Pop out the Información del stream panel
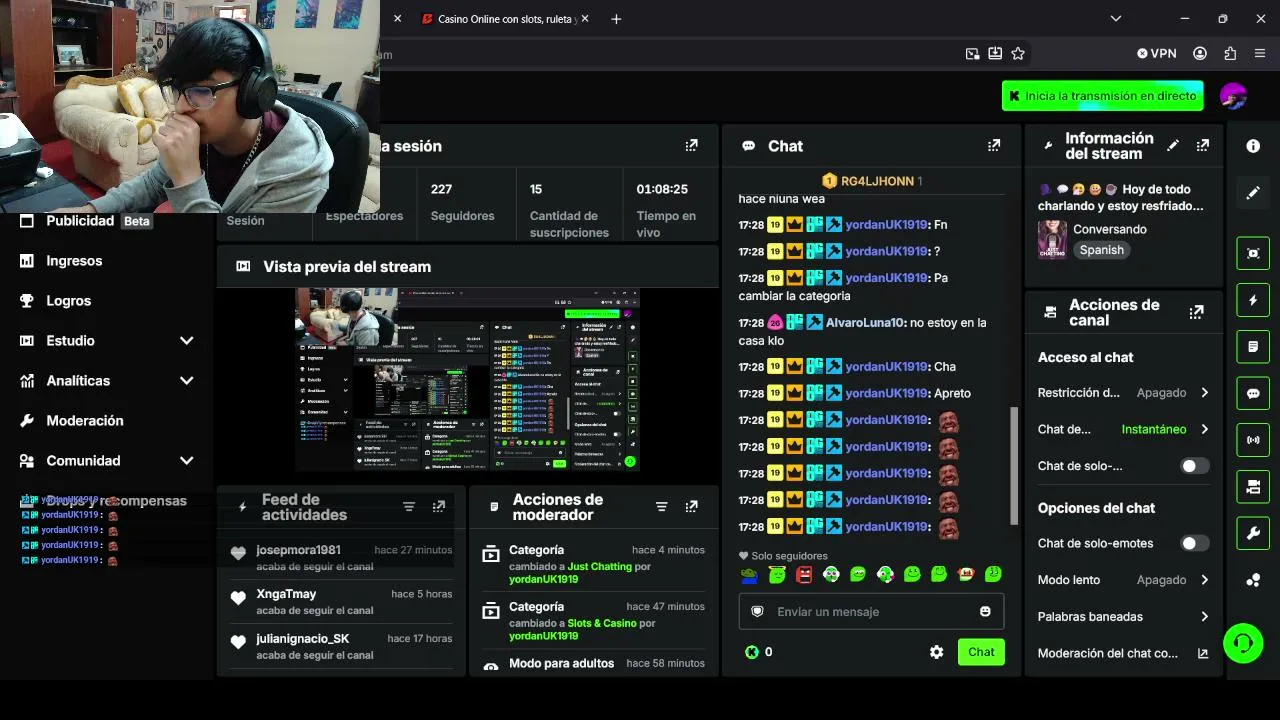The height and width of the screenshot is (720, 1280). 1203,146
